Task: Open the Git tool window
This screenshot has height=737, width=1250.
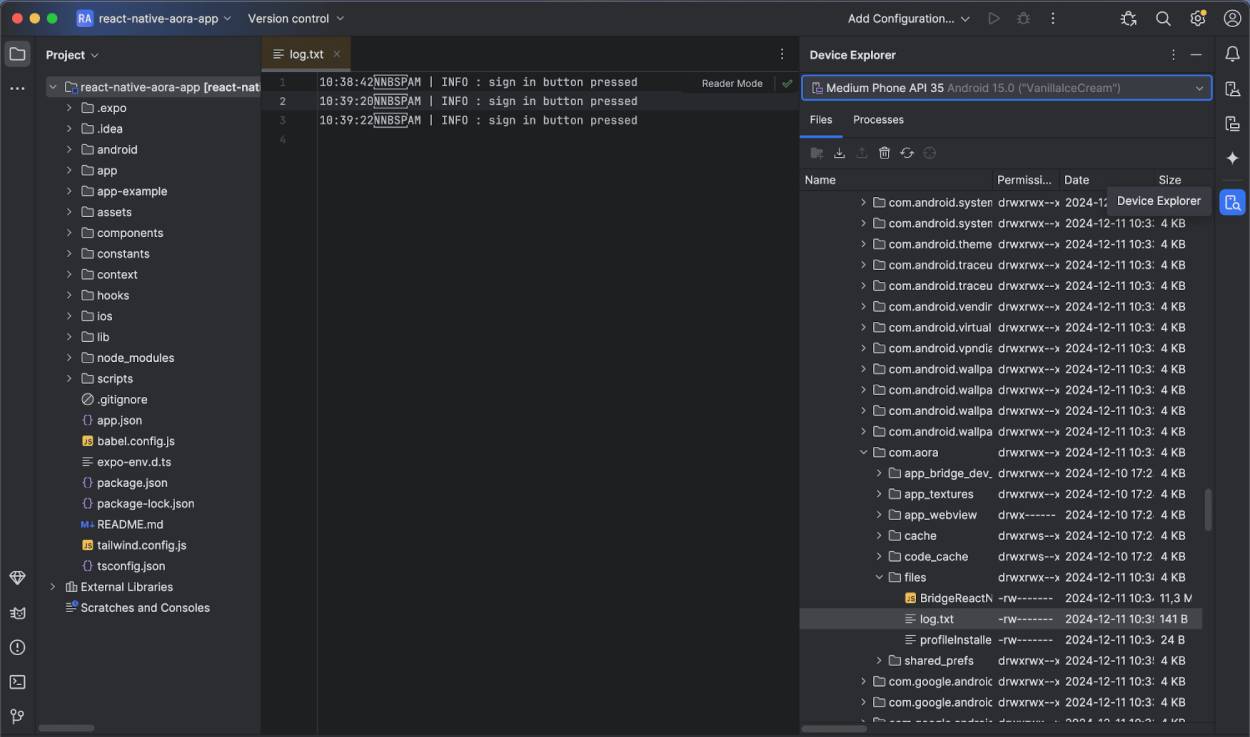Action: (x=17, y=716)
